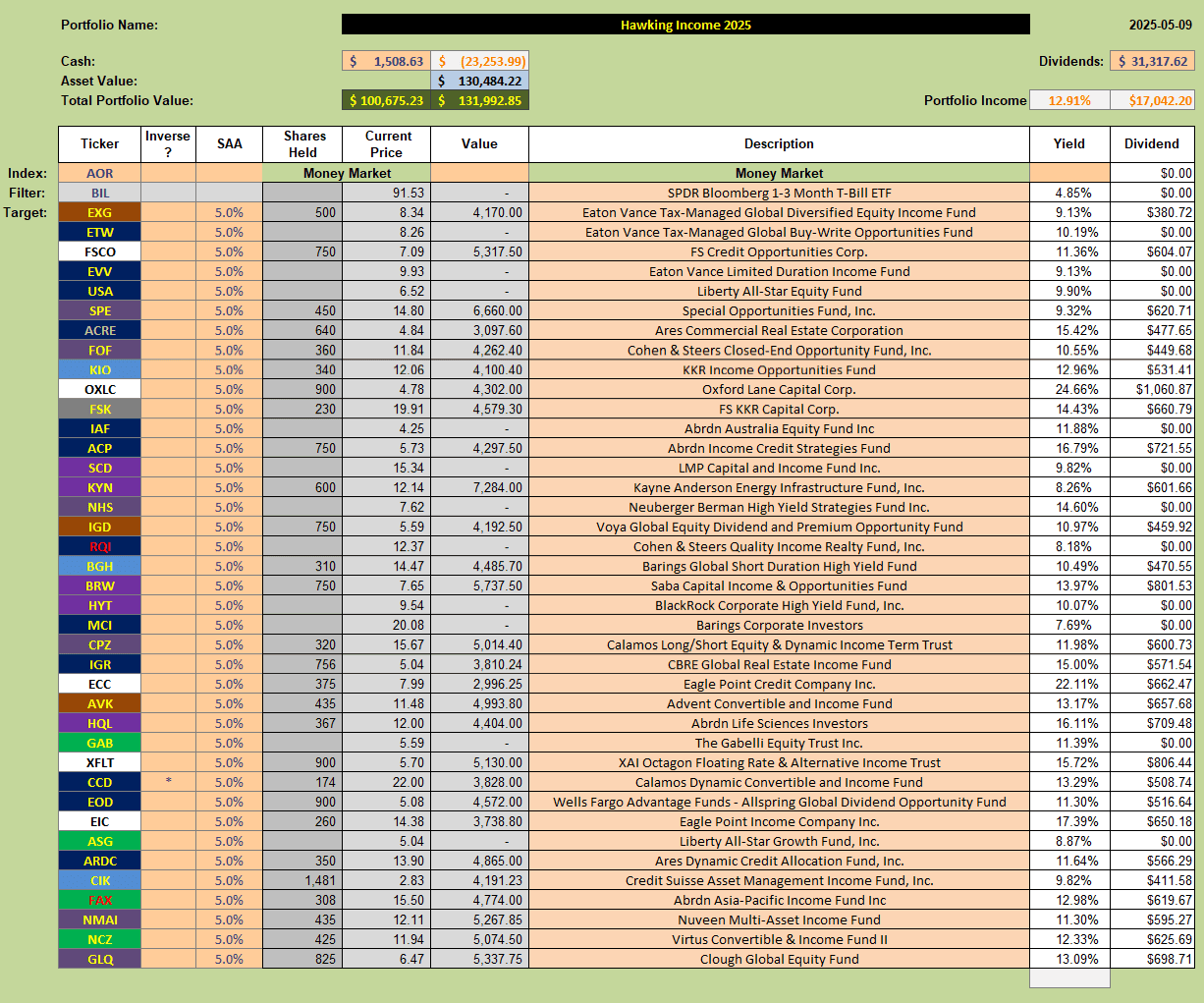Select yield 24.66% for OXLC
The width and height of the screenshot is (1204, 1003).
1069,389
